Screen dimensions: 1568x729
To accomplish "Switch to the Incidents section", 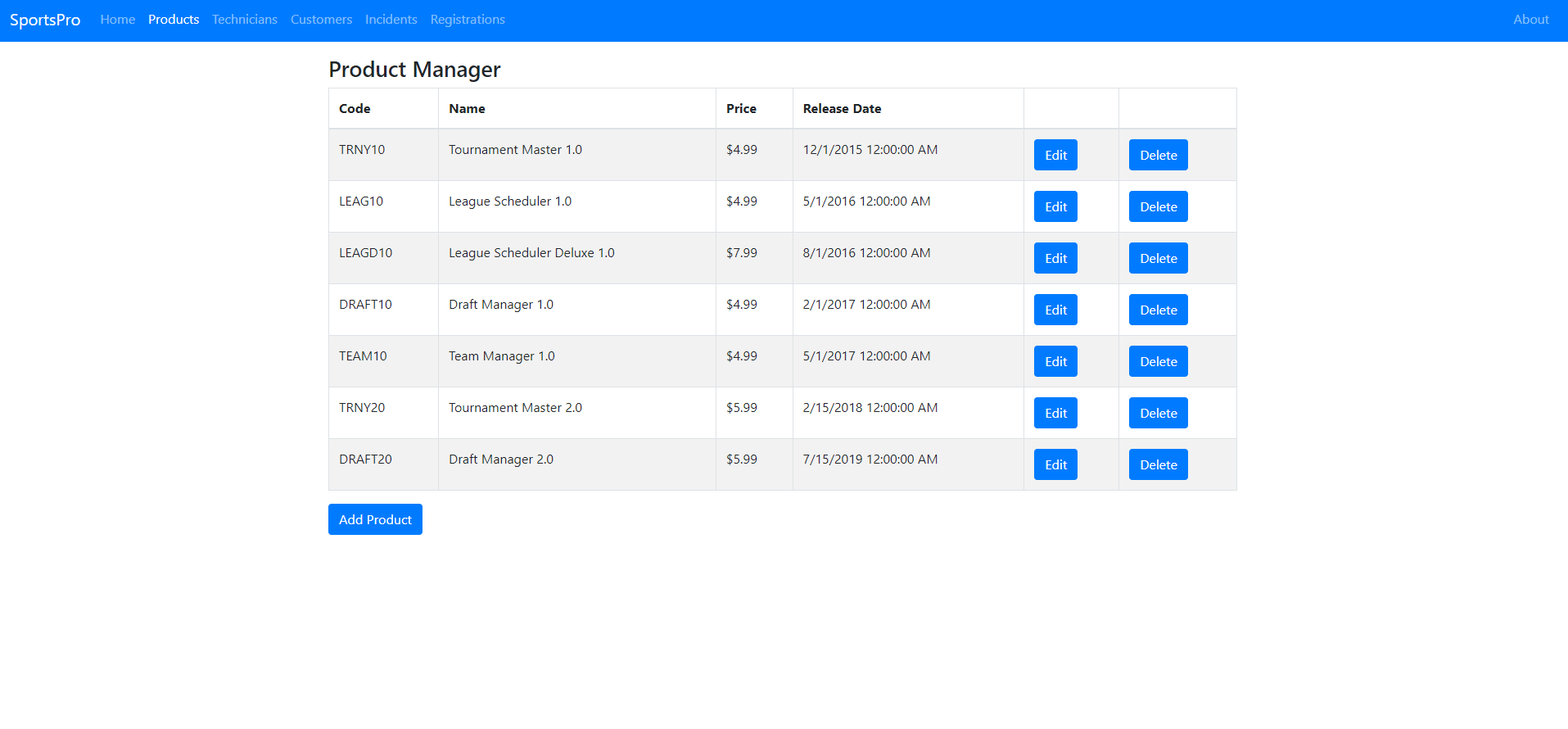I will point(391,20).
